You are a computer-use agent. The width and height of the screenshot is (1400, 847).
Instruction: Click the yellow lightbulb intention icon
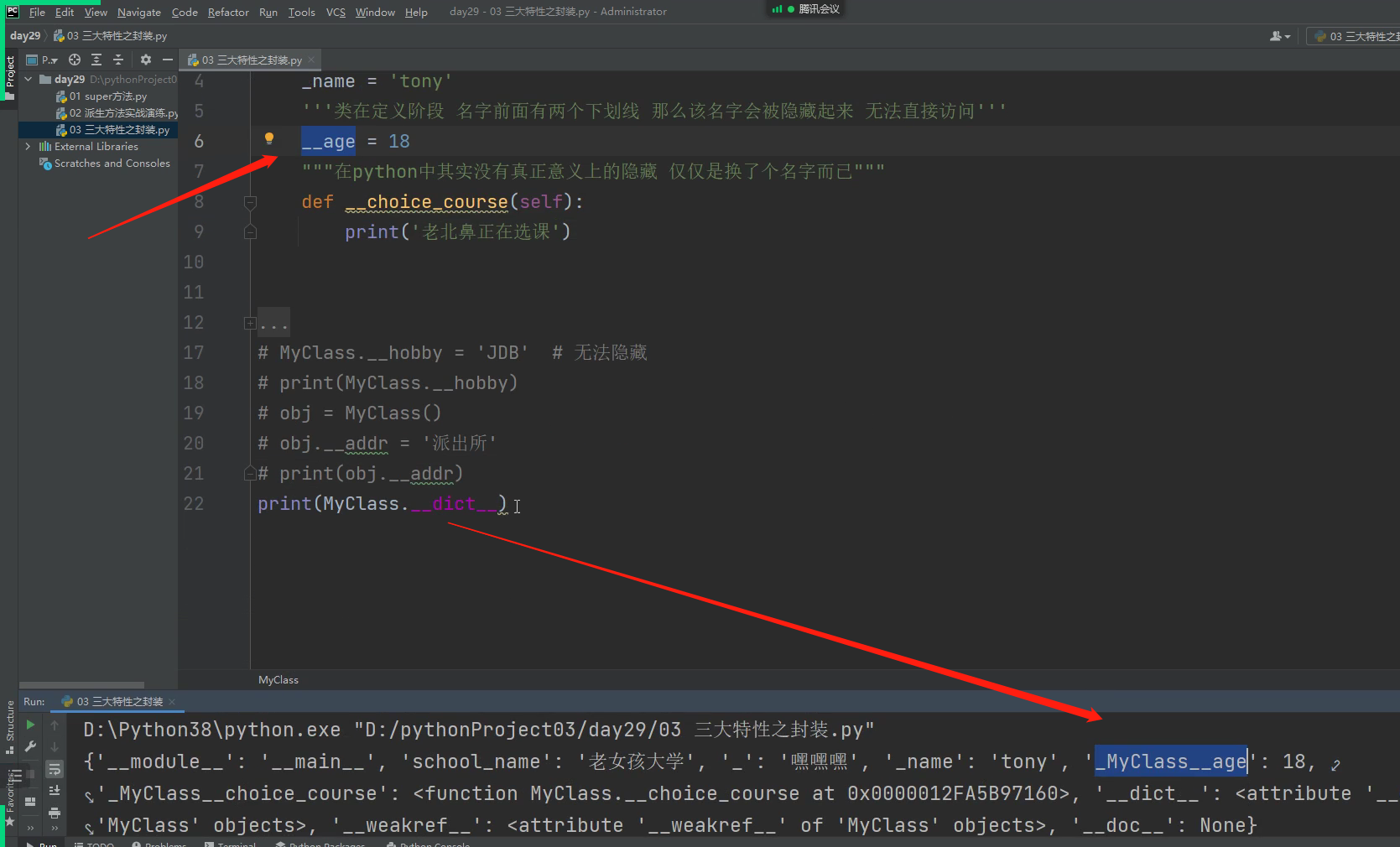pos(269,138)
